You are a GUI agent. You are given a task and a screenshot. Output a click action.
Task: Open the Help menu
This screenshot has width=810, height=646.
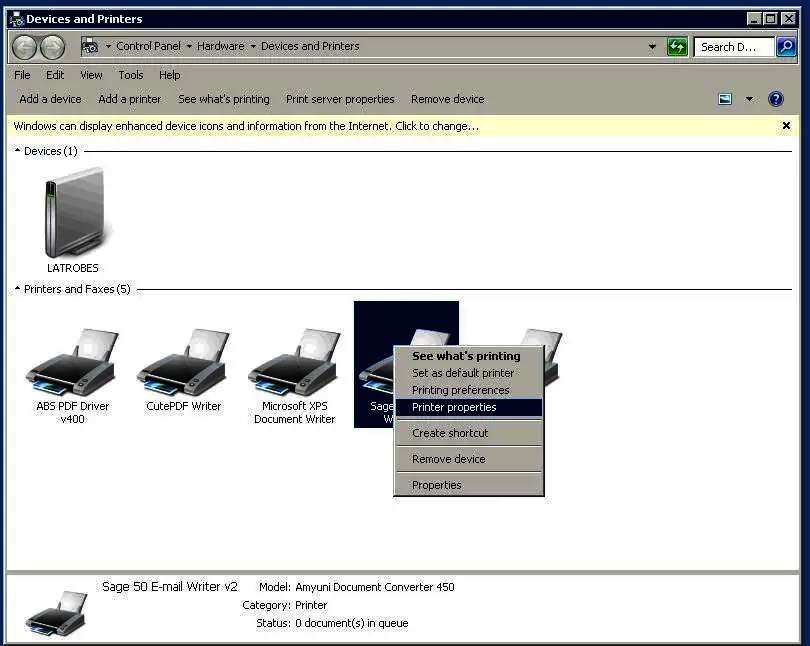(x=169, y=75)
